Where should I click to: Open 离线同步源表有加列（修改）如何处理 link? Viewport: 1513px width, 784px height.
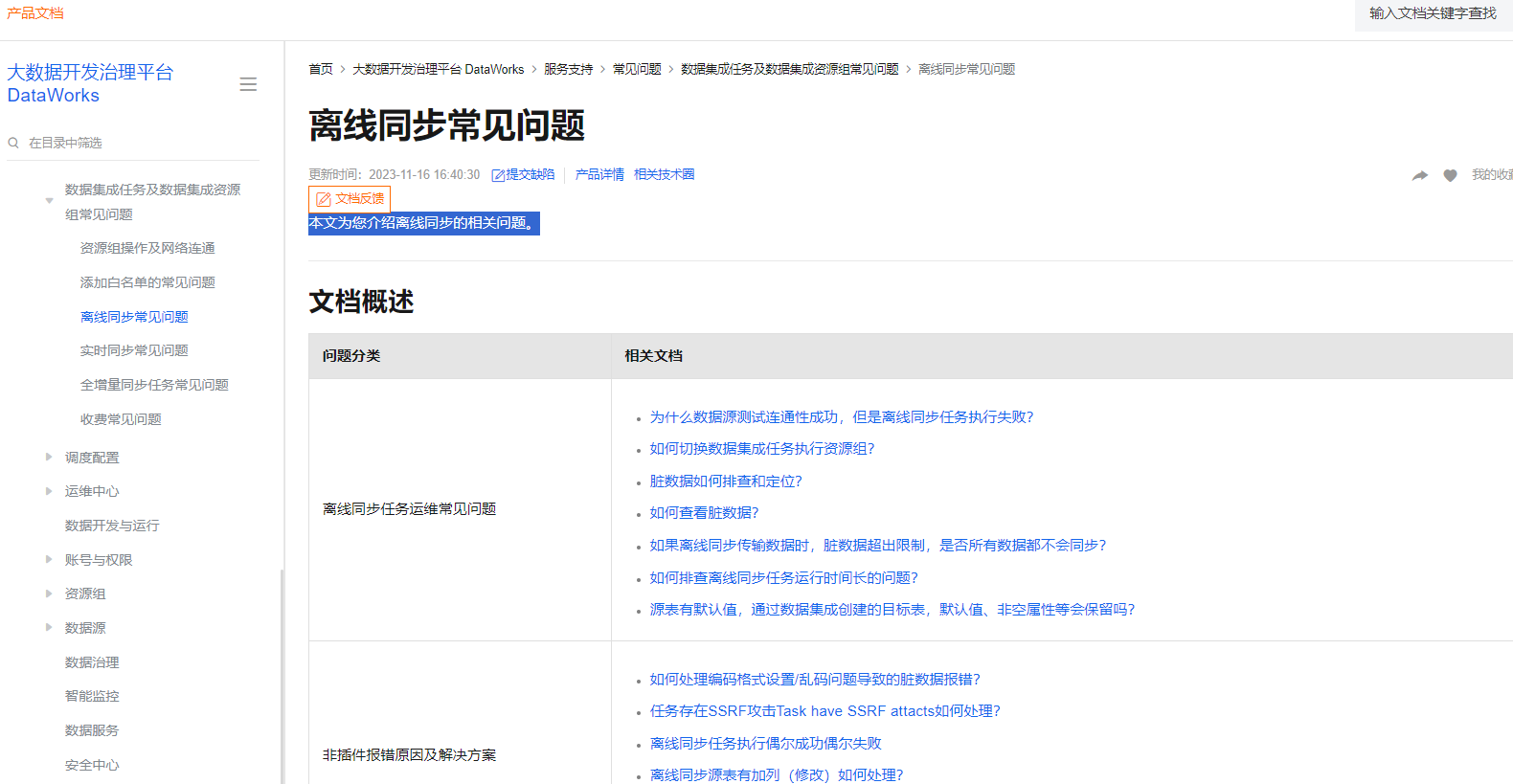pos(777,774)
